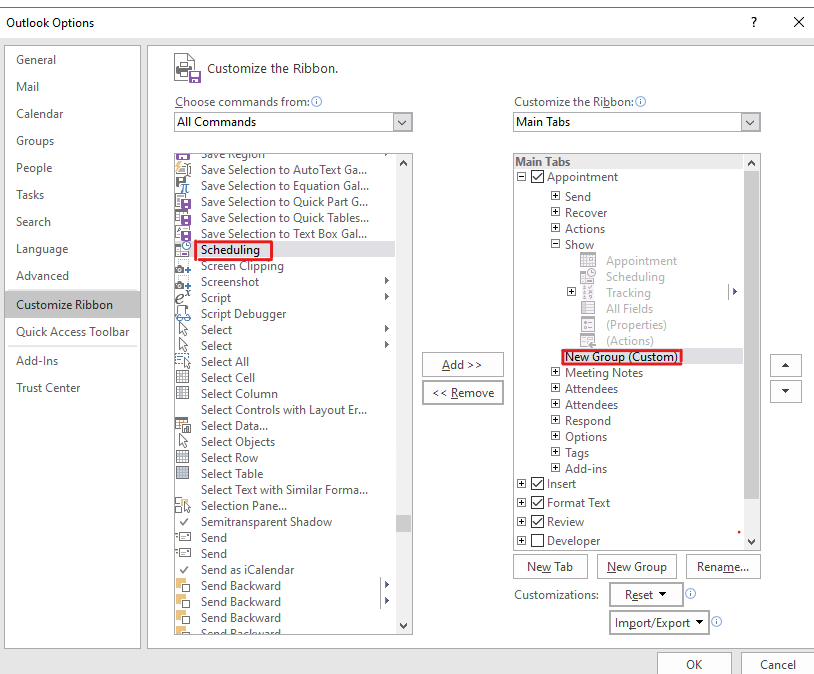
Task: Uncheck the Format Text tab checkbox
Action: coord(537,503)
